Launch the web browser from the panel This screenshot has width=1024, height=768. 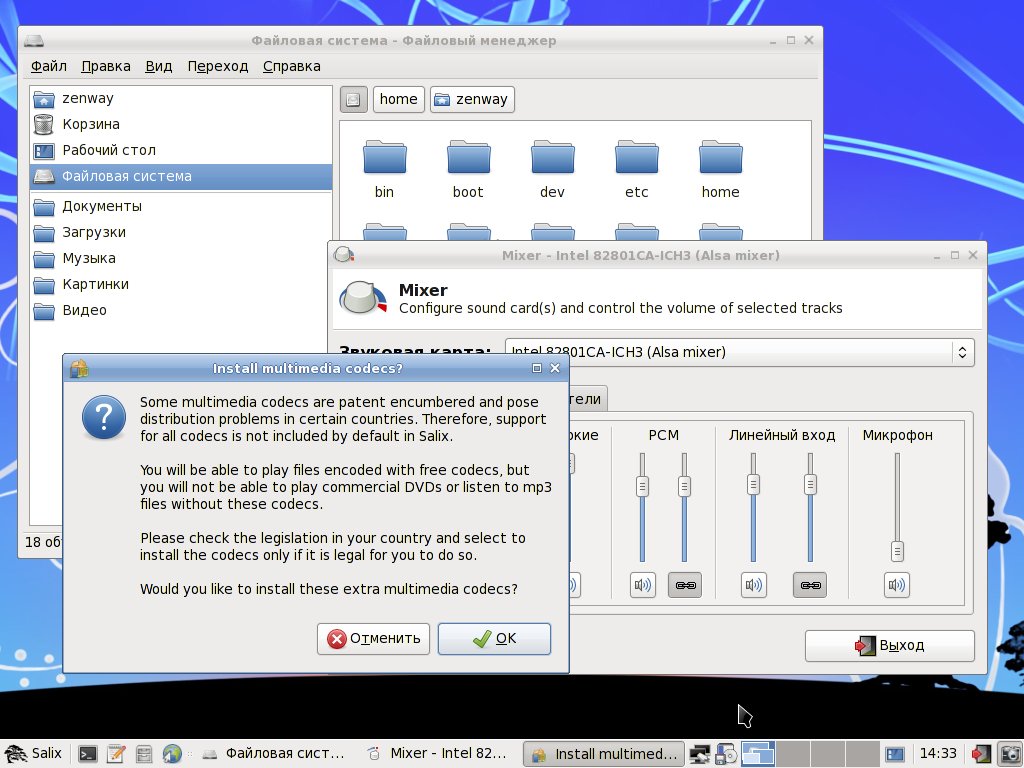172,754
